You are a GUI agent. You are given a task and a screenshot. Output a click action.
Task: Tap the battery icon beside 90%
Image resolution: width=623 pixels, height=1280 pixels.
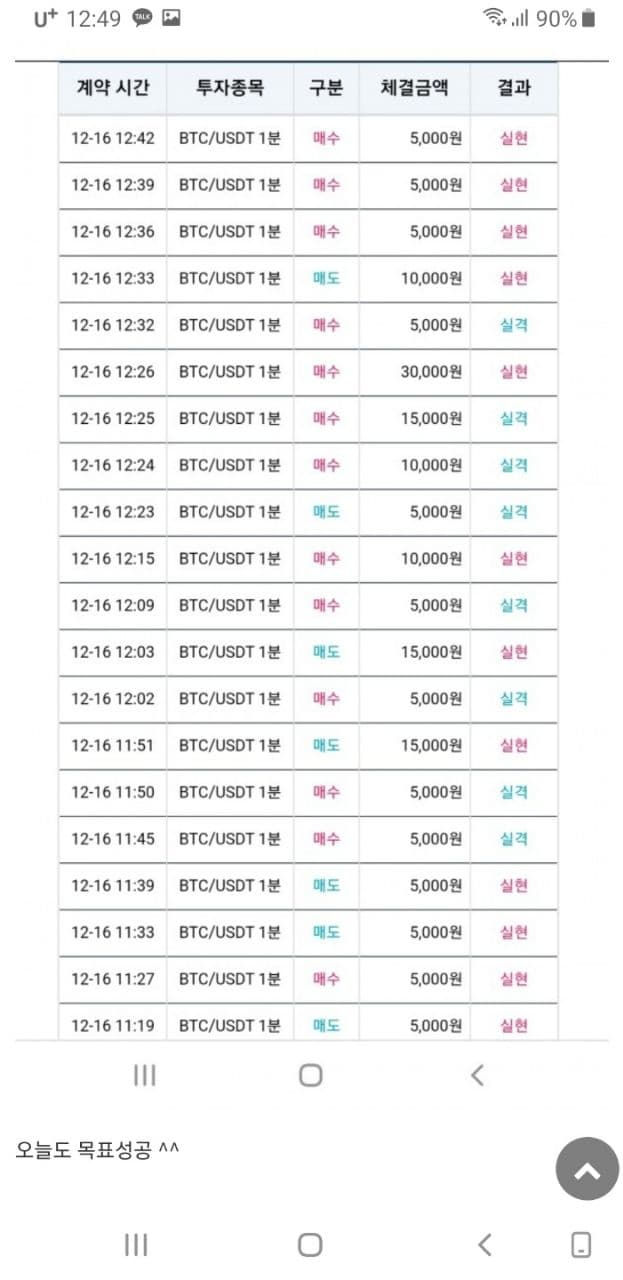[x=588, y=18]
